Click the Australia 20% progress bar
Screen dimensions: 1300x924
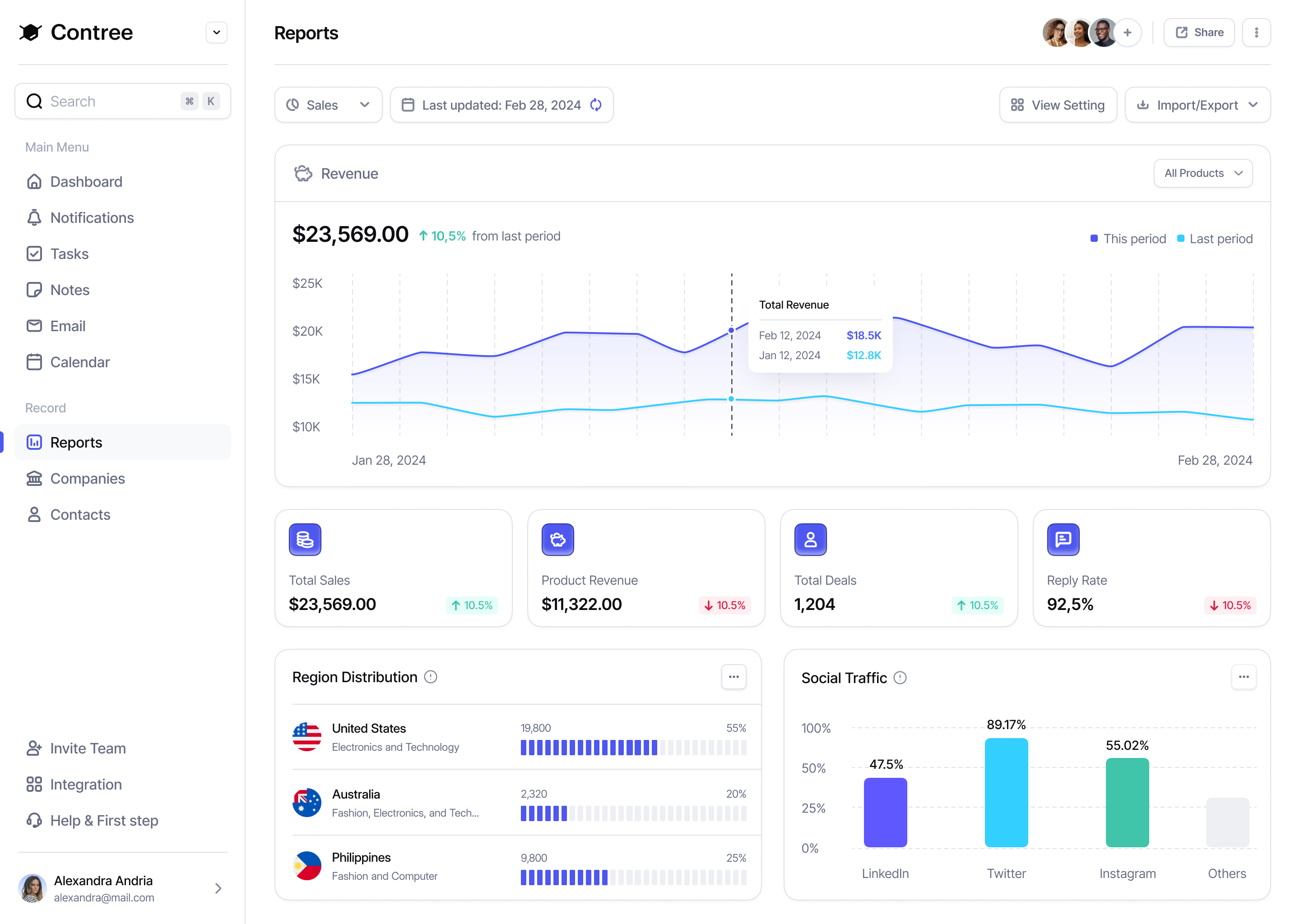[x=633, y=813]
